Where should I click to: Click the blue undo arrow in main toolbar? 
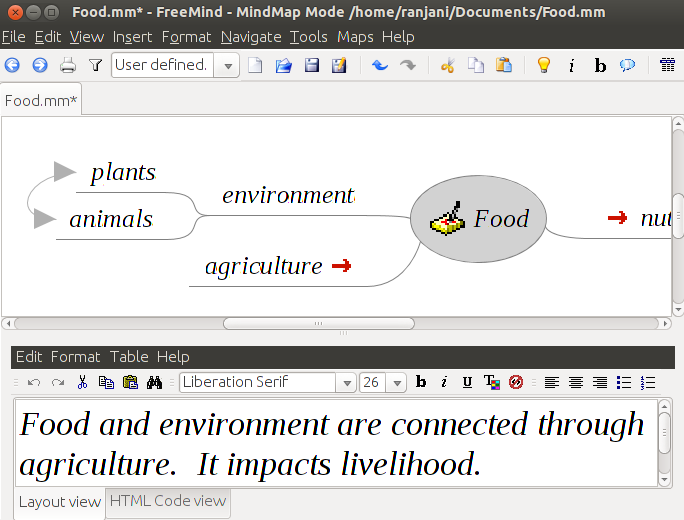tap(380, 65)
